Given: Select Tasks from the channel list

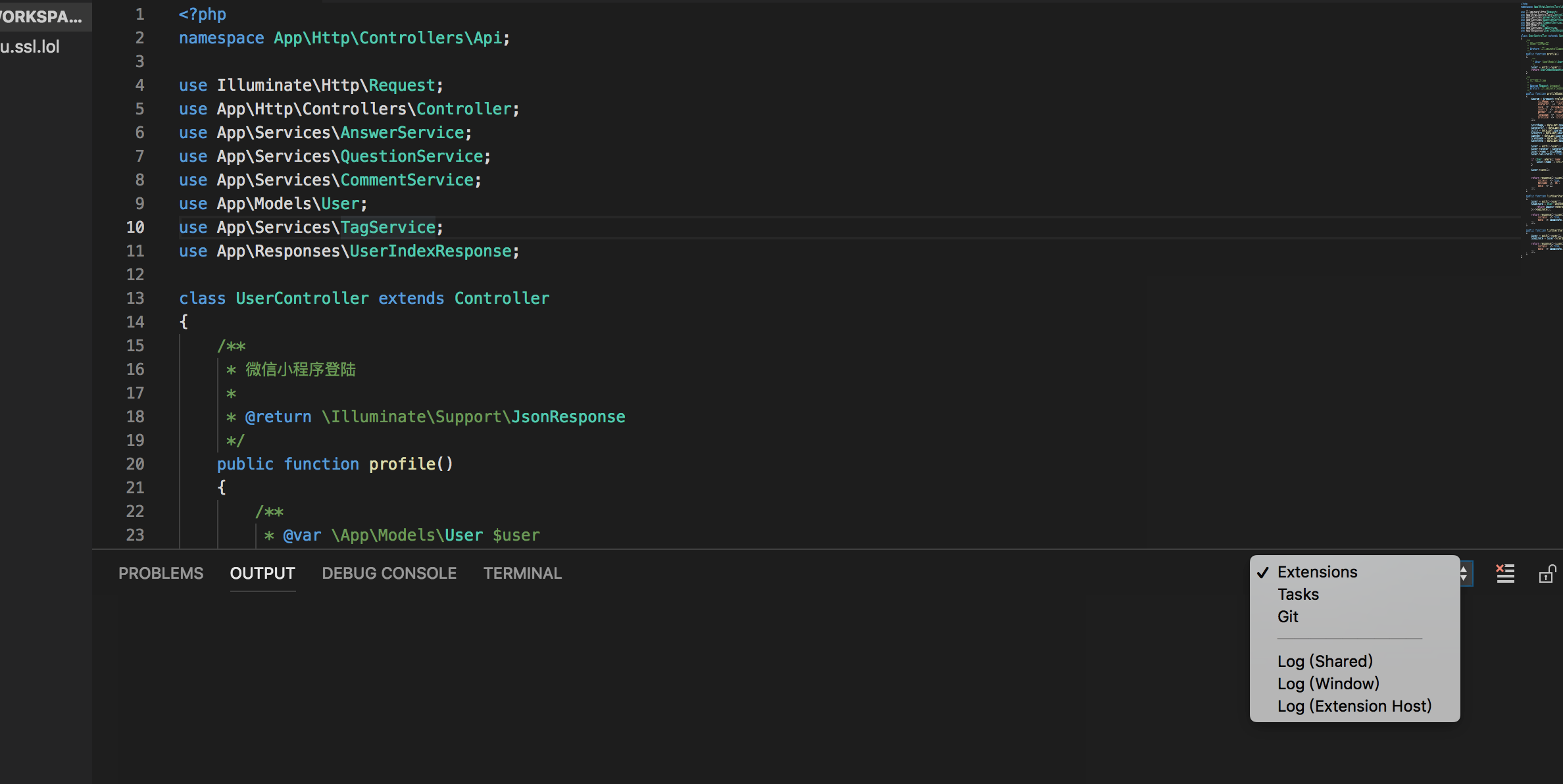Looking at the screenshot, I should (1297, 594).
